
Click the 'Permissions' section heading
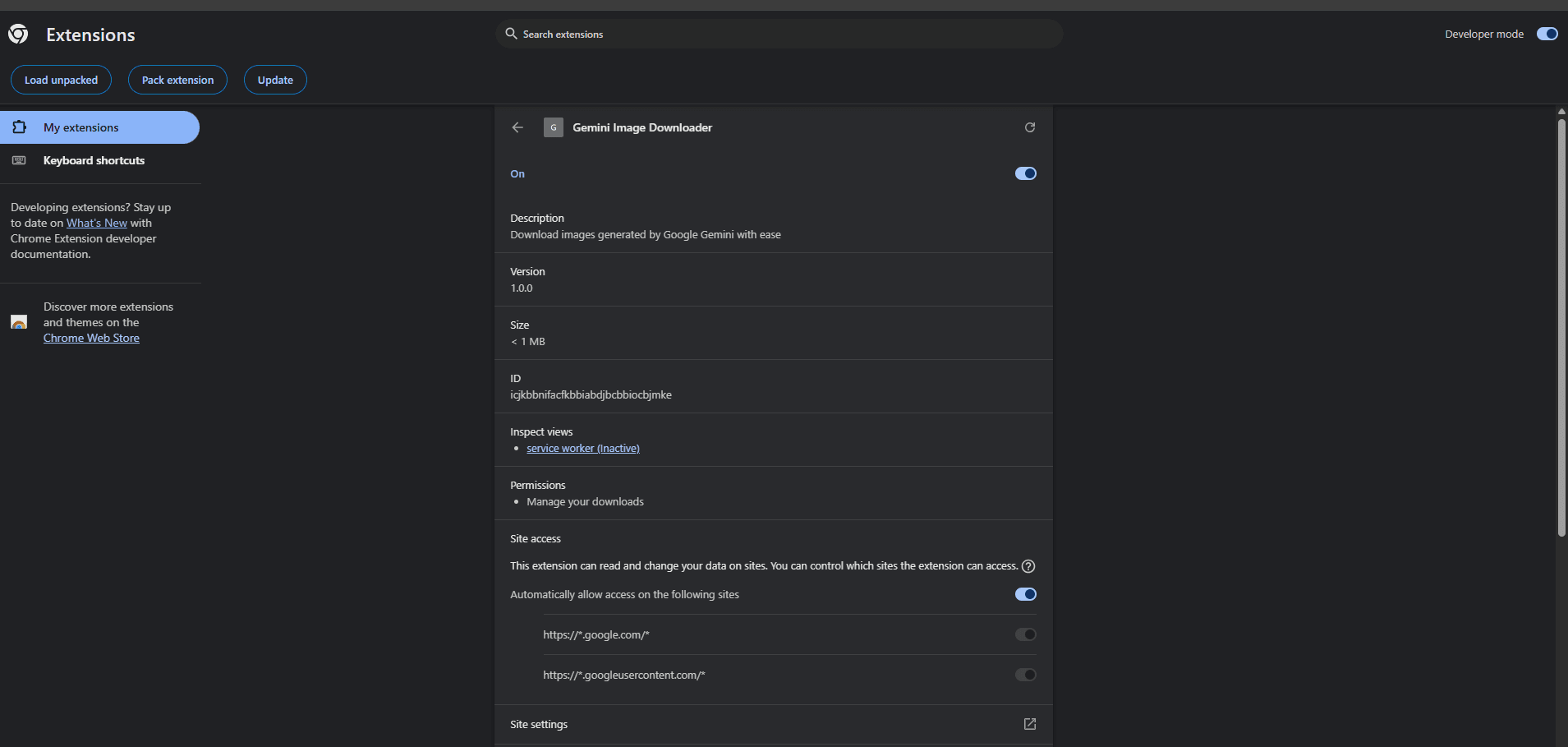(538, 485)
